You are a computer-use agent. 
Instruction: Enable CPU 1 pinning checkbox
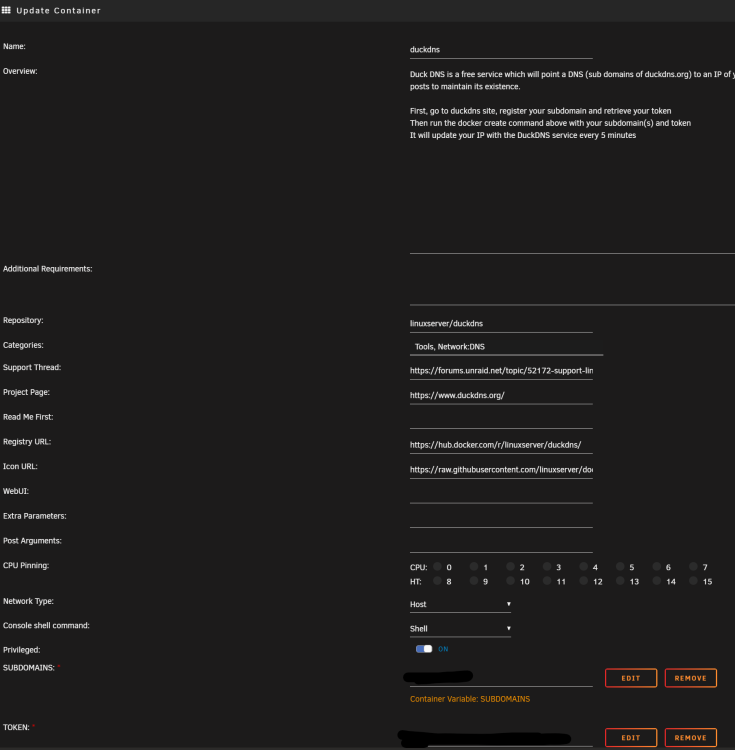(473, 566)
